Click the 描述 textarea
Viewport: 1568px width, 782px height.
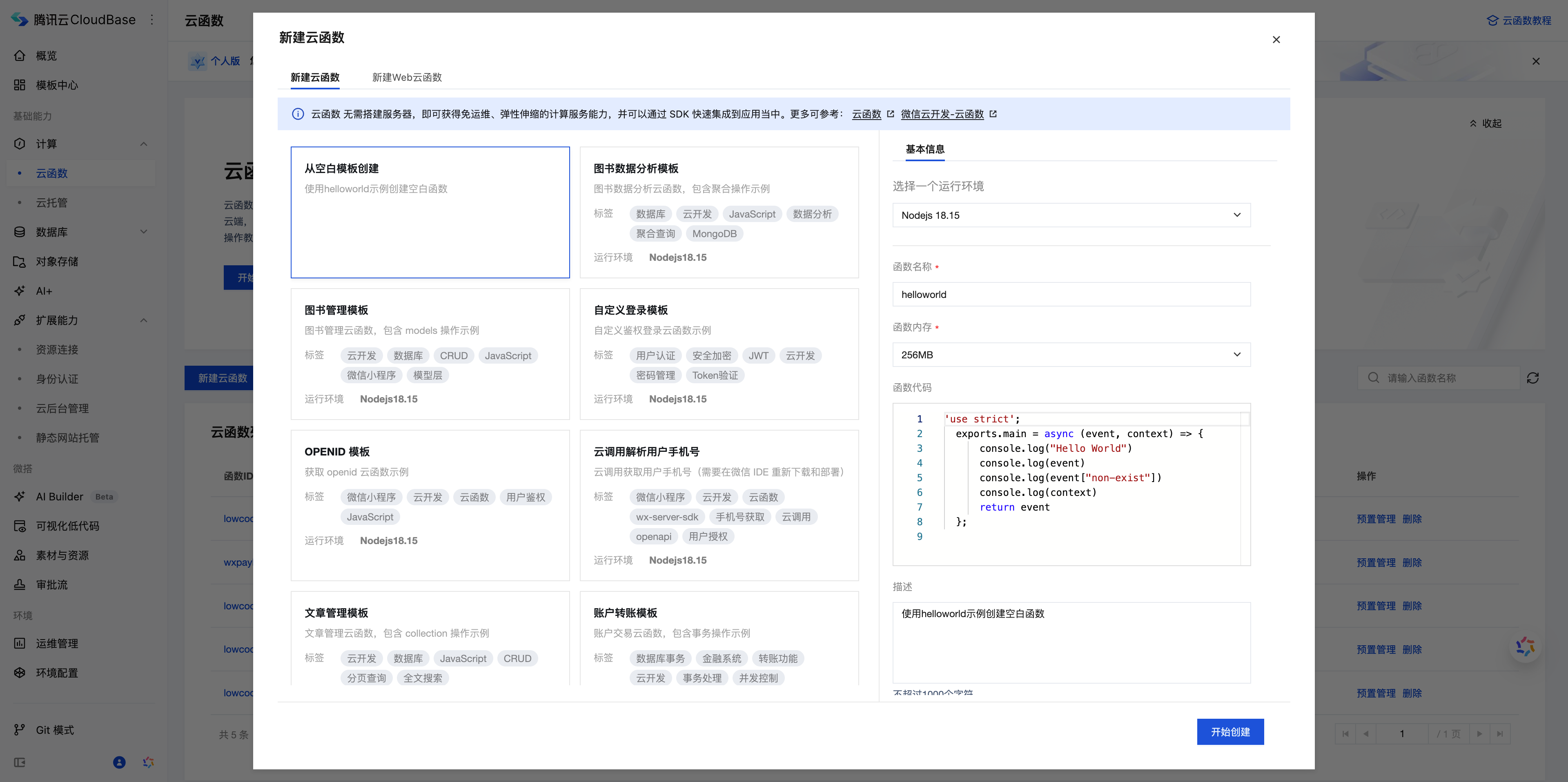coord(1071,643)
